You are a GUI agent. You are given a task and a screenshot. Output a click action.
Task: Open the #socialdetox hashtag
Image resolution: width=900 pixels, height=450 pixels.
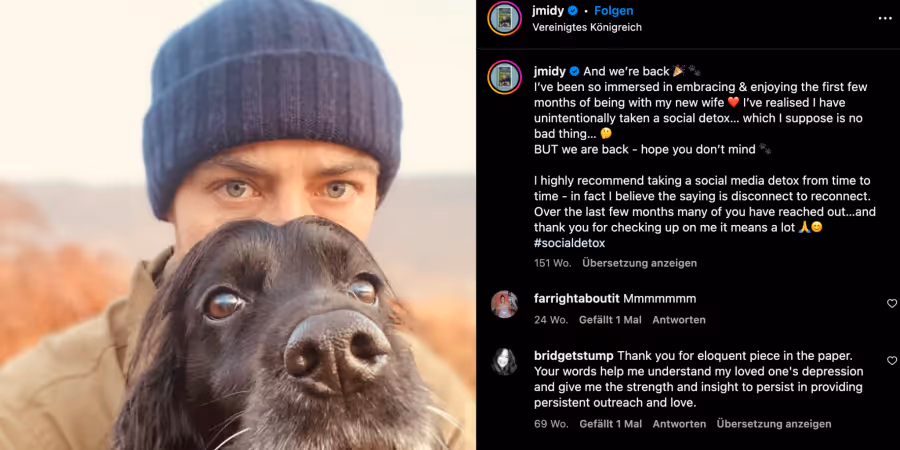coord(569,243)
